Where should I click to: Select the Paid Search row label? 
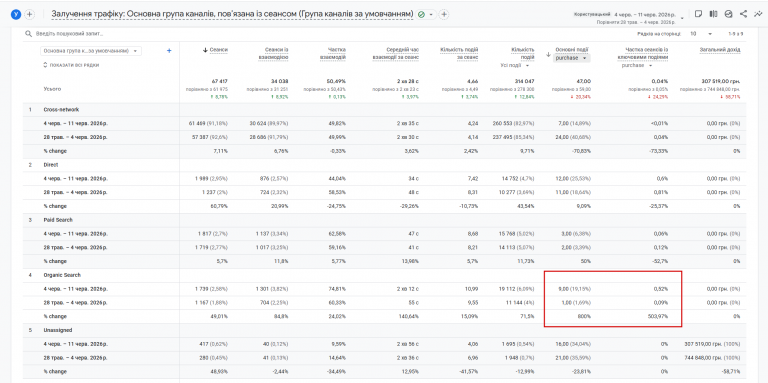coord(58,220)
